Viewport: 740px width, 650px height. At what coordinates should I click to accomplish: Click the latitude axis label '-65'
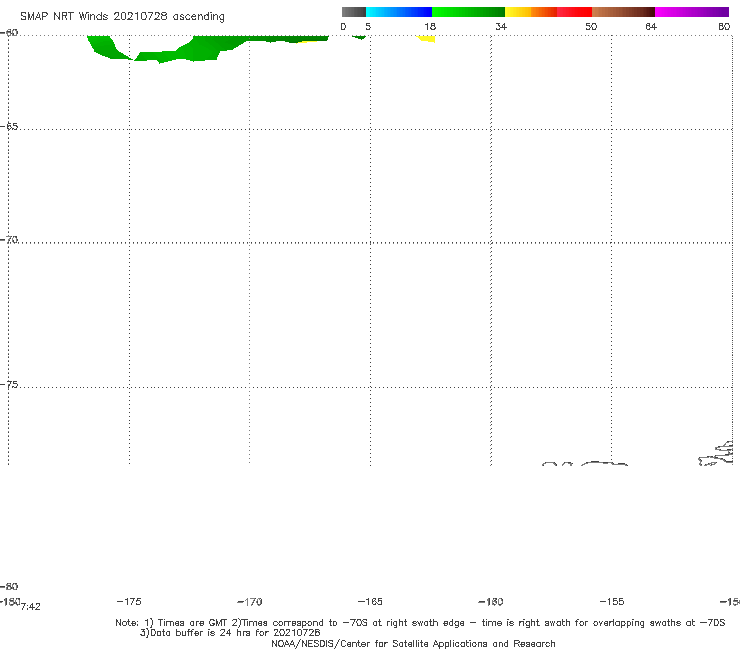[9, 127]
